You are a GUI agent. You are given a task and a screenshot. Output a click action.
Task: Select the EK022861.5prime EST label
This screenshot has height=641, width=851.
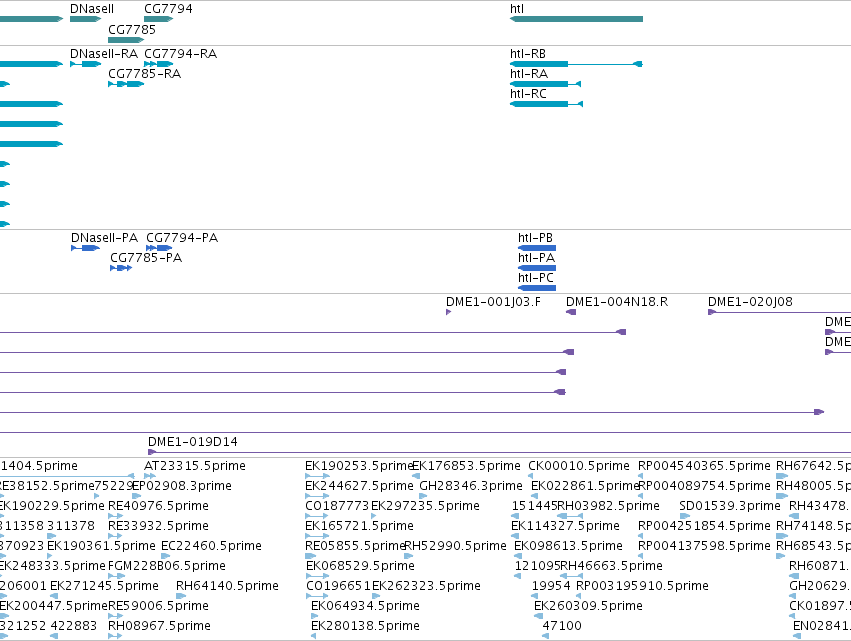585,486
